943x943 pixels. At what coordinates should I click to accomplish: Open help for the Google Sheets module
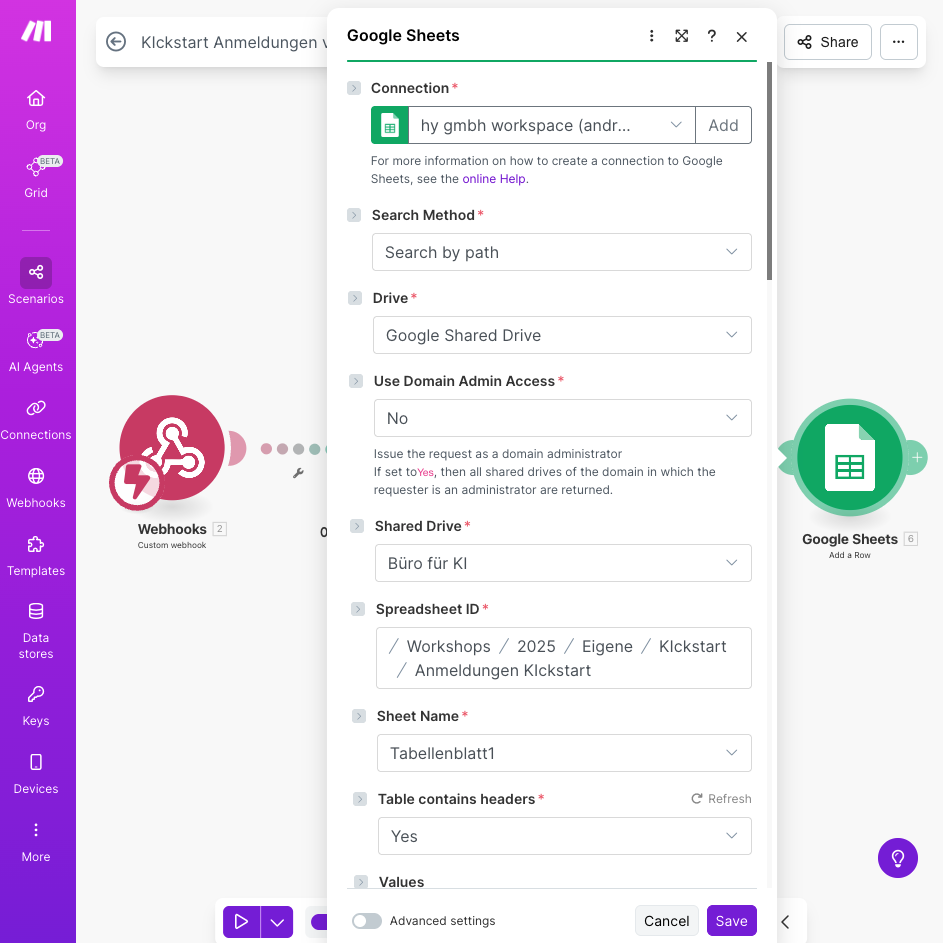(711, 36)
